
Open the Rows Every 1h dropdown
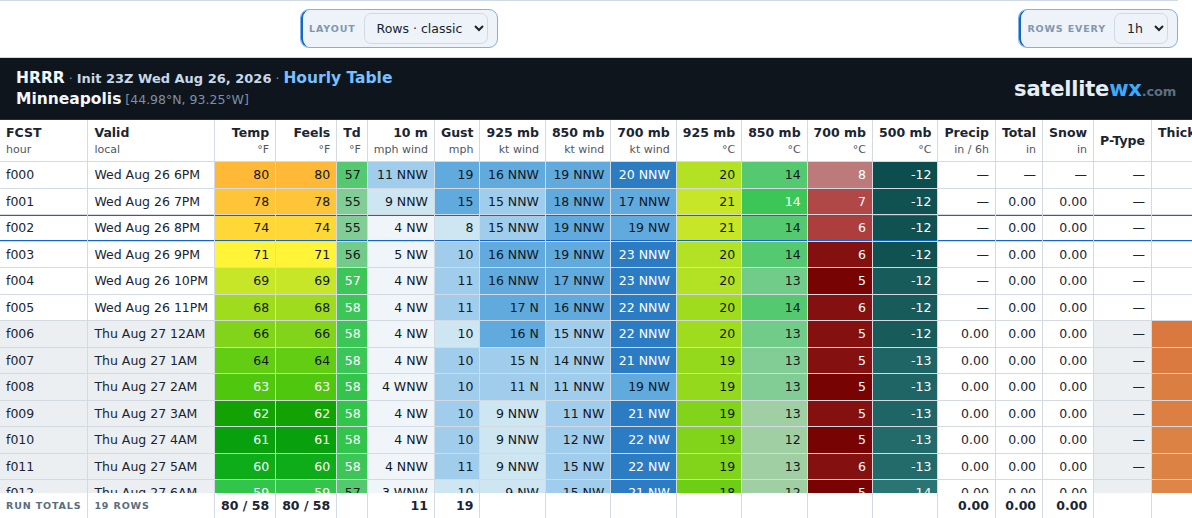[1140, 29]
